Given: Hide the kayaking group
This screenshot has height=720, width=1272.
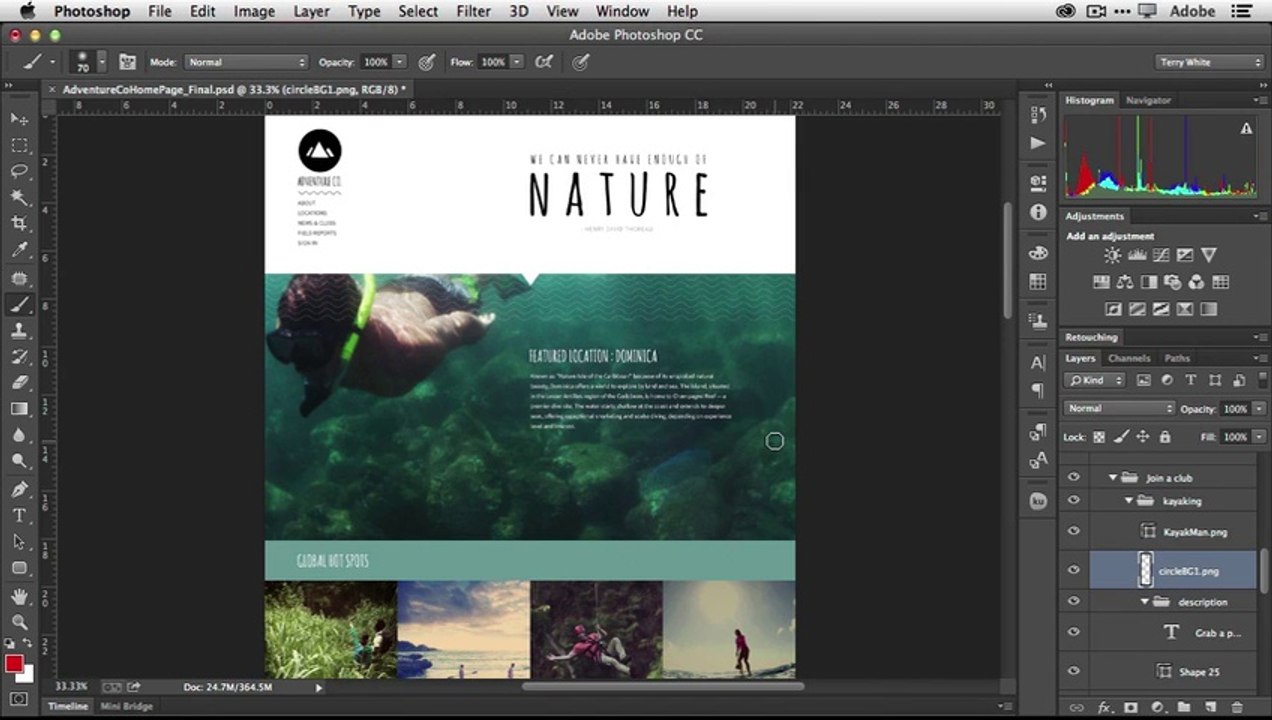Looking at the screenshot, I should 1074,500.
